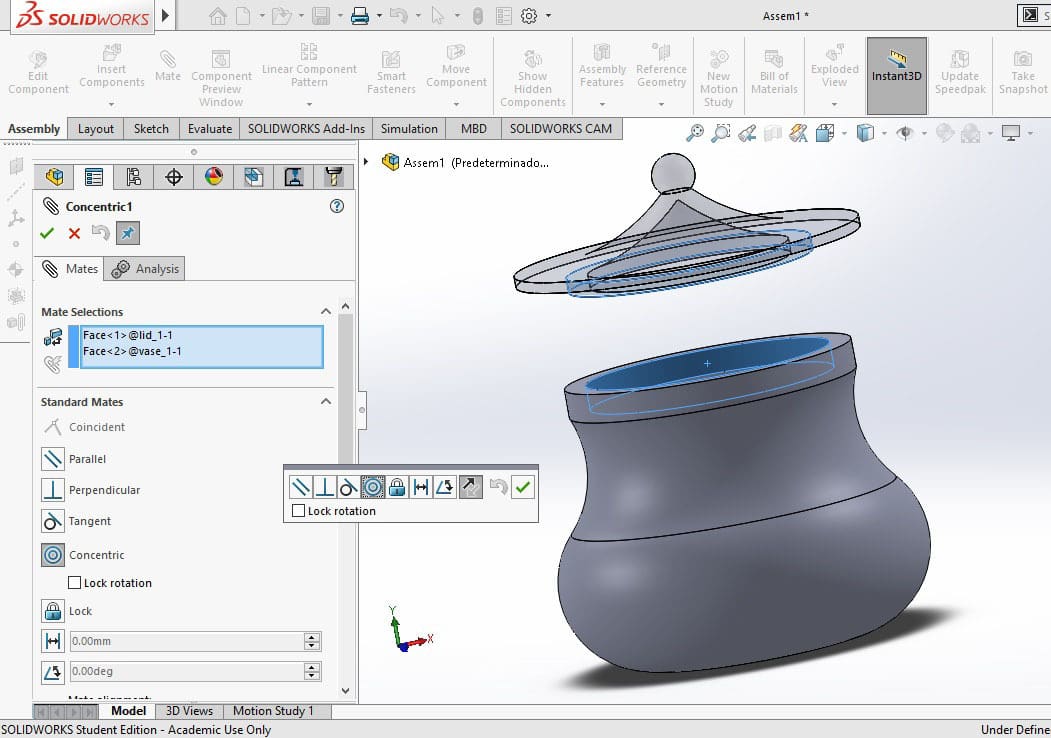This screenshot has height=738, width=1051.
Task: Choose Angle in floating mate toolbar
Action: [x=445, y=487]
